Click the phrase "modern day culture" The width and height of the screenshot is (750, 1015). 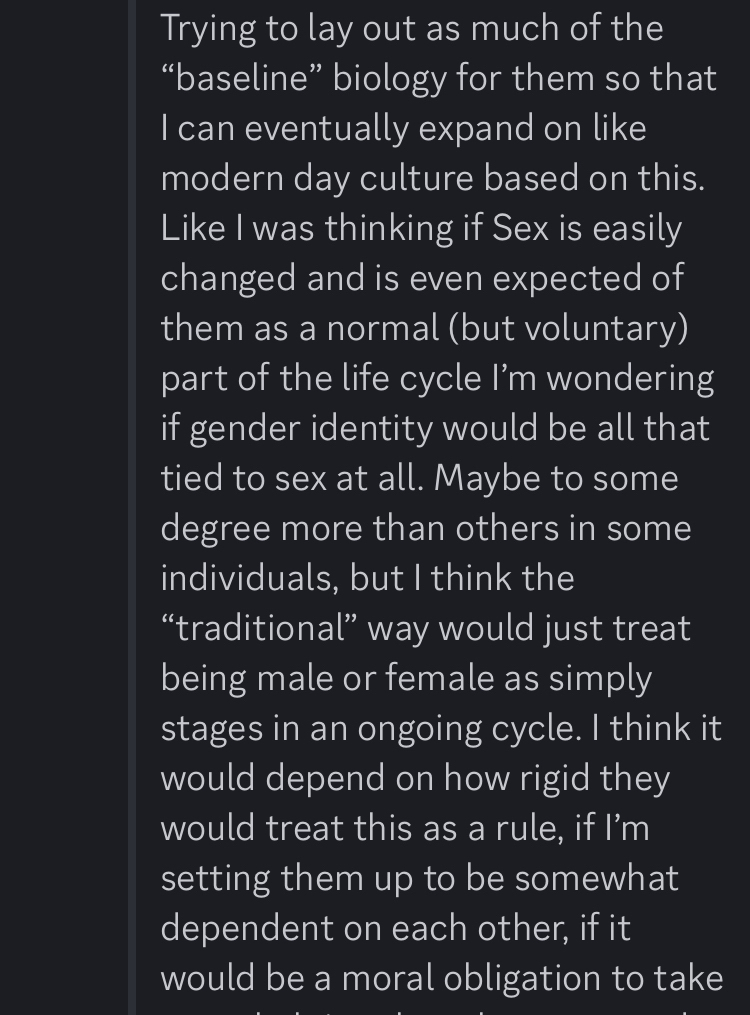coord(316,178)
